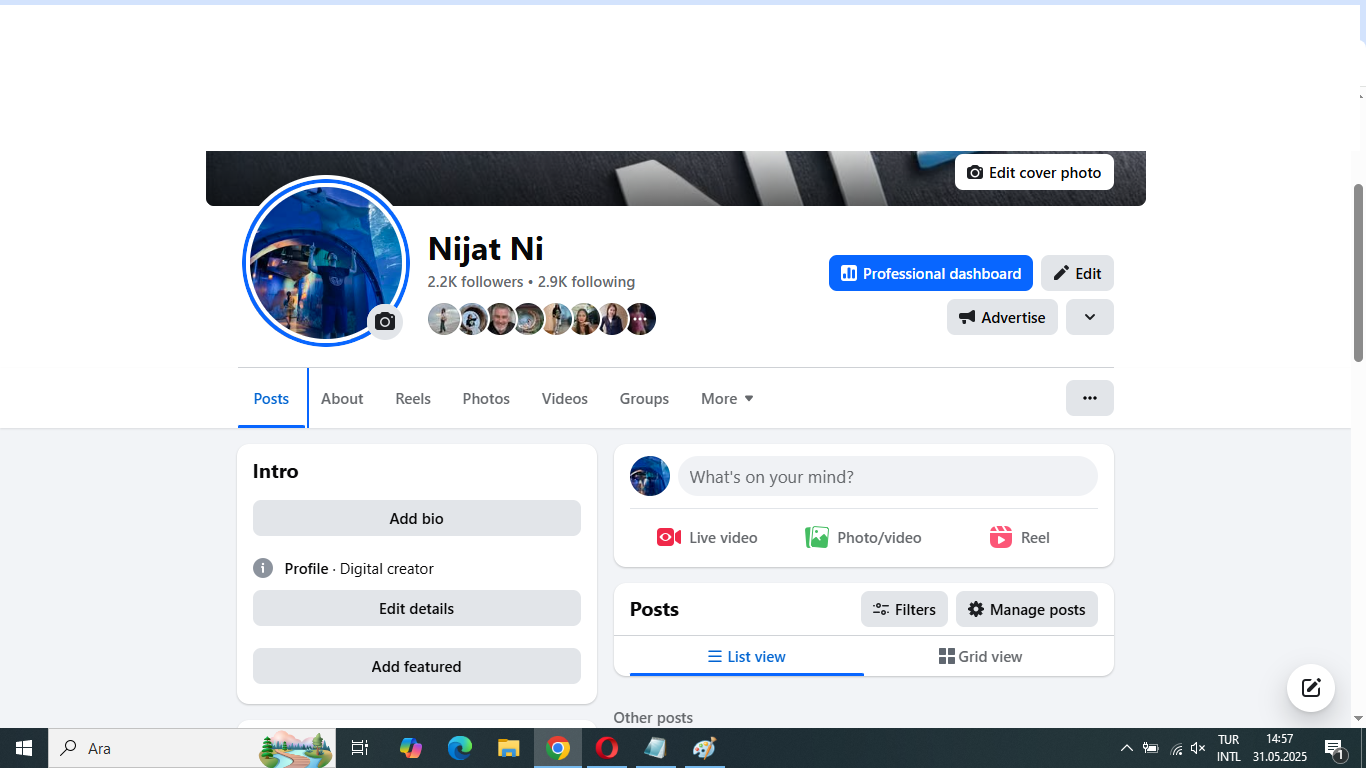This screenshot has width=1366, height=768.
Task: Click the Profile info icon in Intro
Action: pos(263,568)
